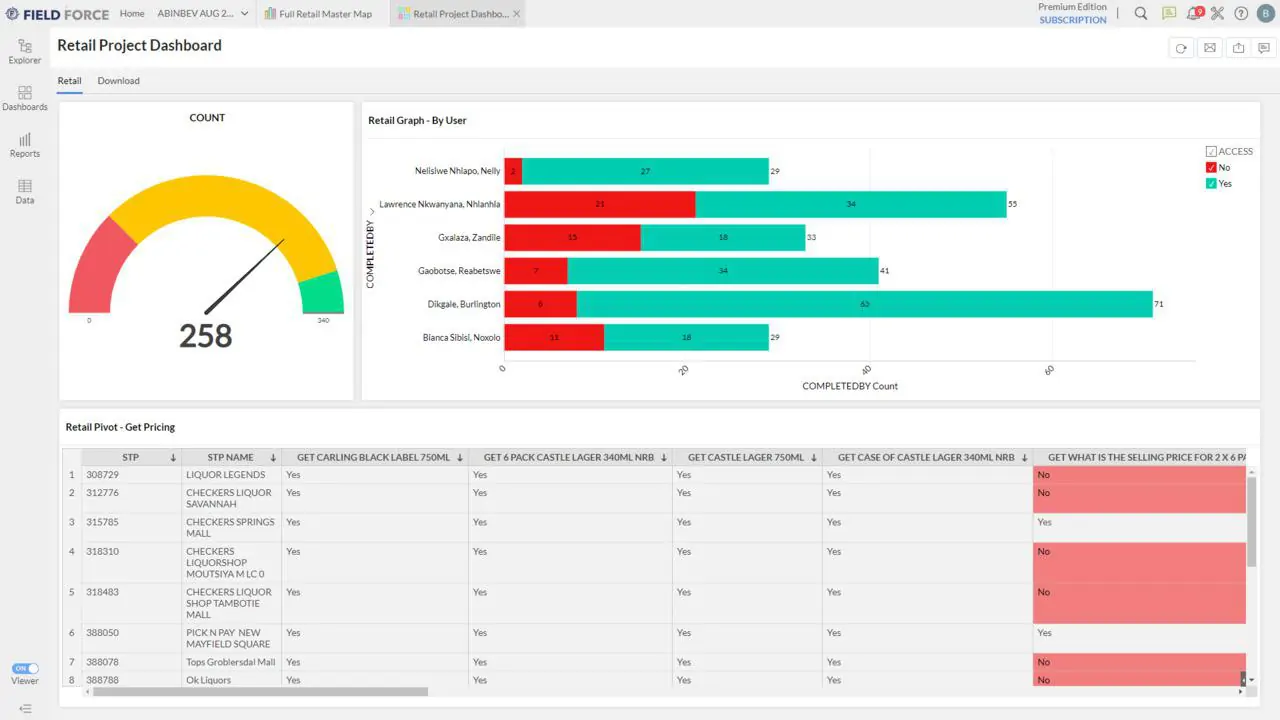Share or export the dashboard

pyautogui.click(x=1238, y=48)
